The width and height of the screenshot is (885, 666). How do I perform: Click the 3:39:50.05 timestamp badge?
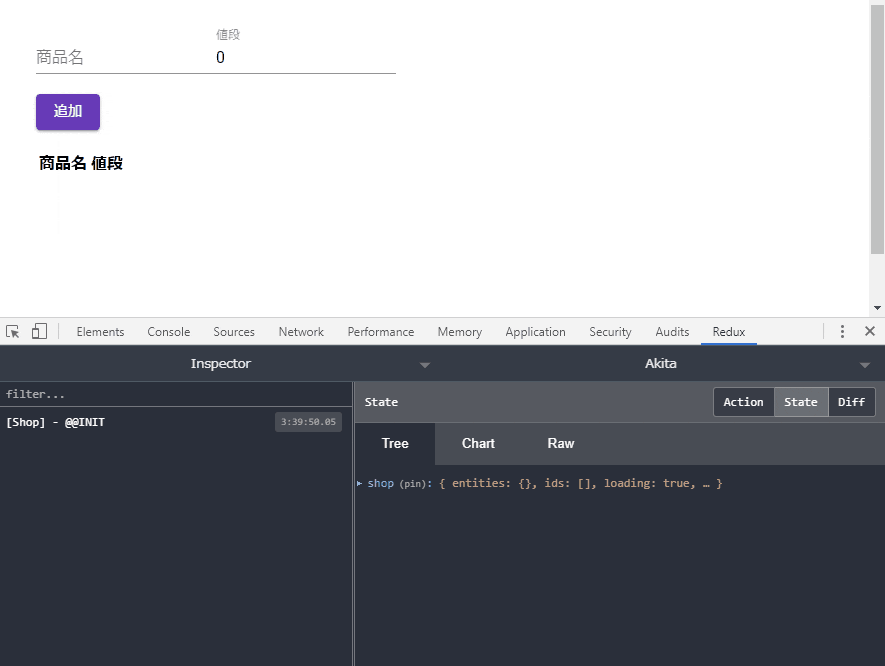click(308, 422)
